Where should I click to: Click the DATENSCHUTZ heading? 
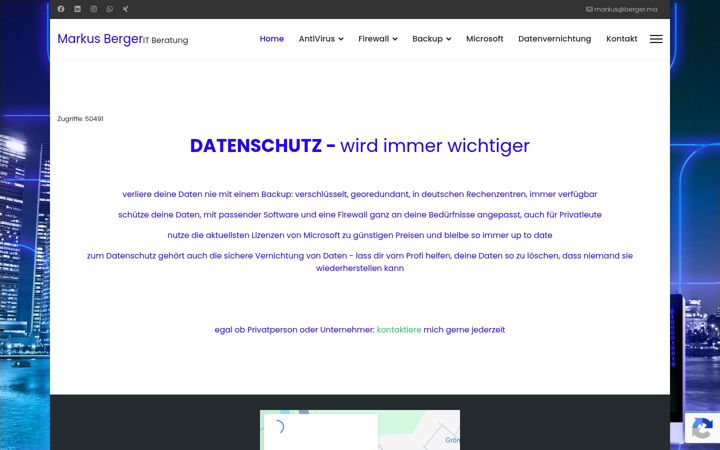coord(360,146)
